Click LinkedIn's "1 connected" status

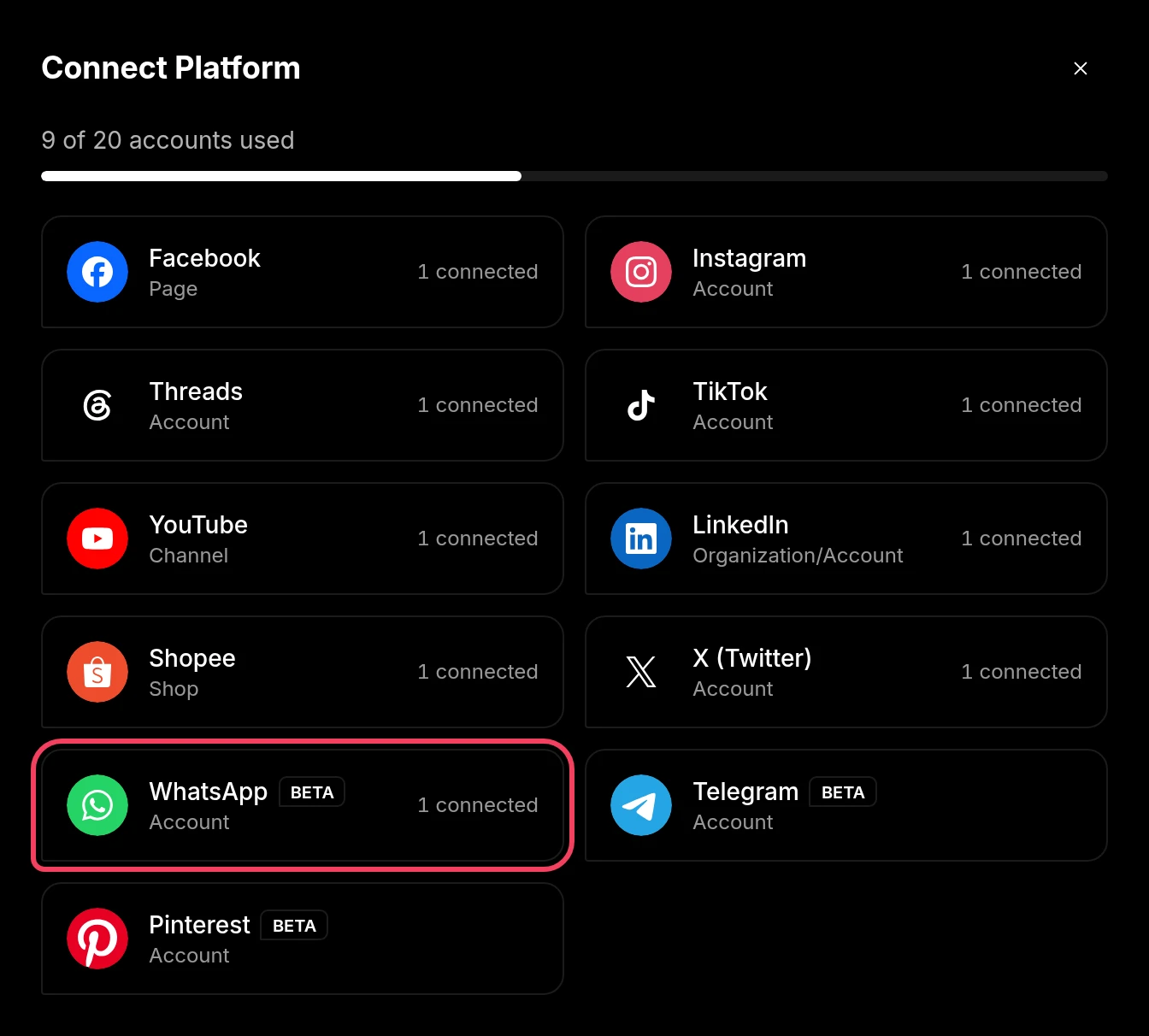[x=1022, y=539]
